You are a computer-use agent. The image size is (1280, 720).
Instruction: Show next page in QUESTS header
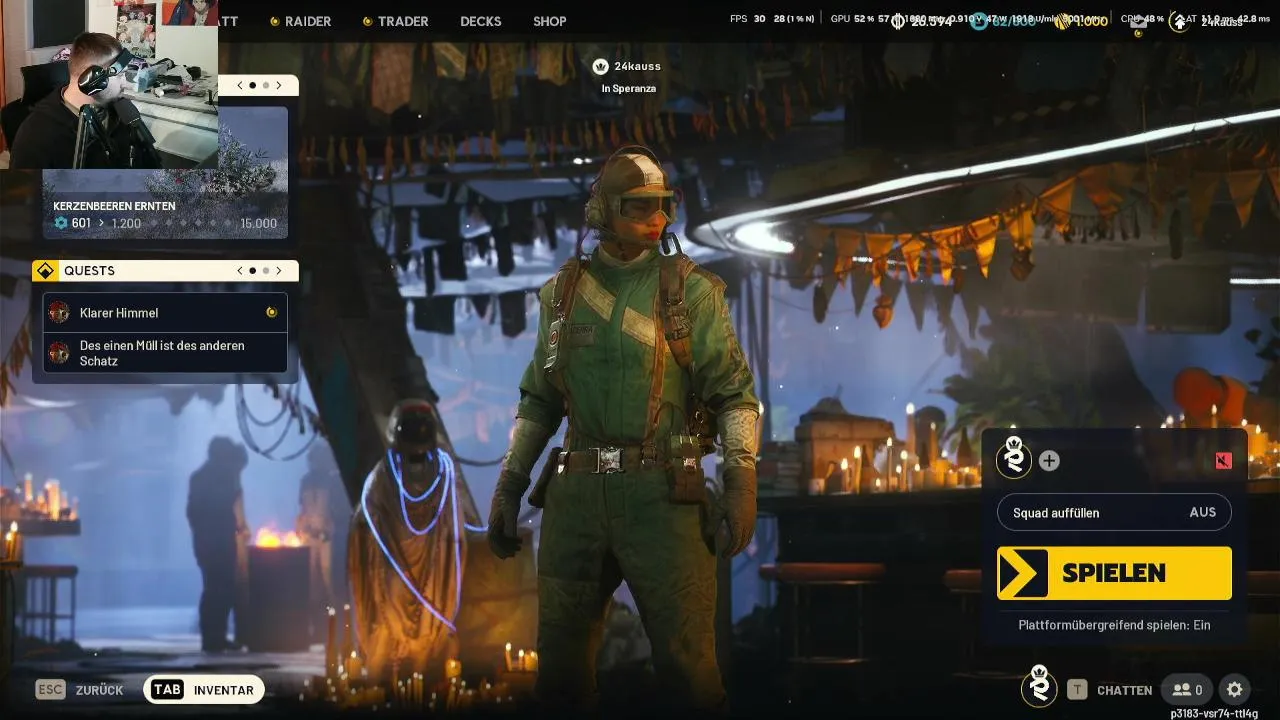[x=279, y=271]
